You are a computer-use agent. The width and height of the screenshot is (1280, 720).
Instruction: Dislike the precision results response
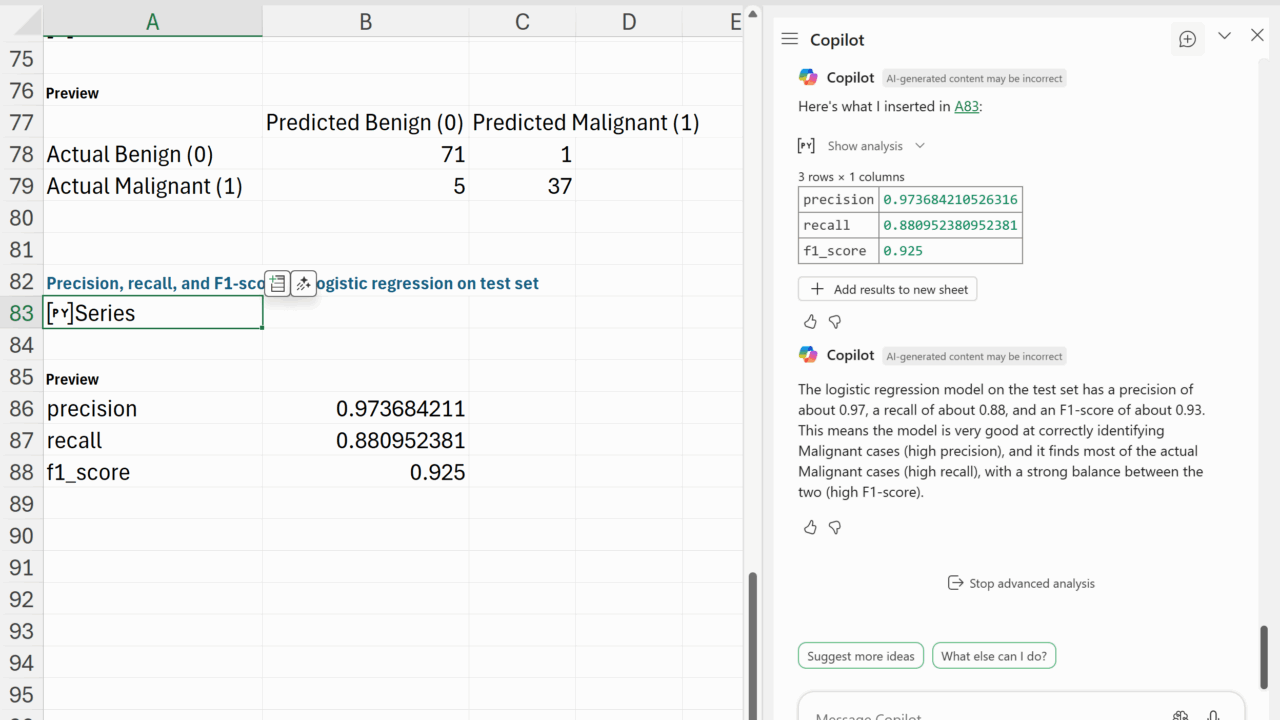point(835,322)
